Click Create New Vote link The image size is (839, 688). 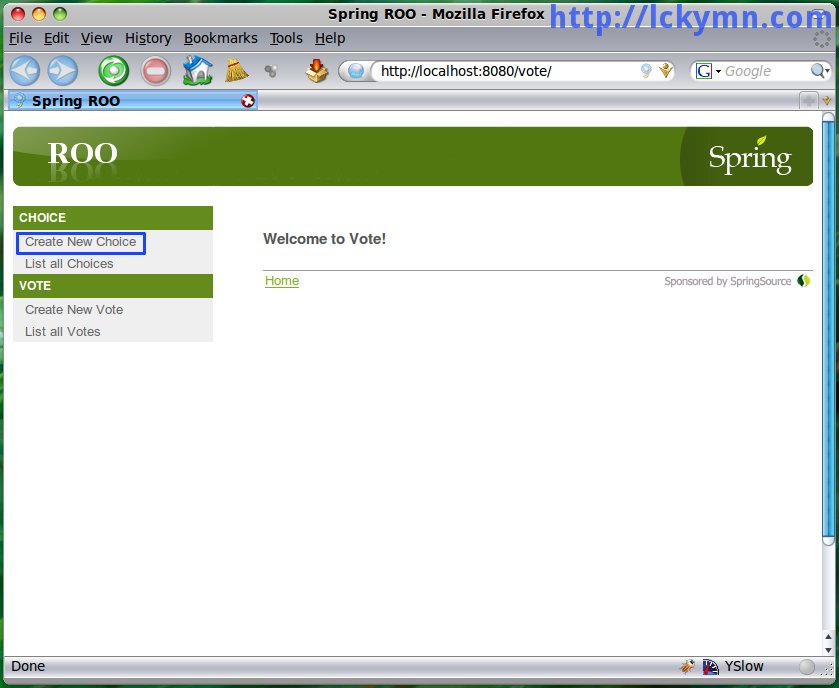point(74,310)
